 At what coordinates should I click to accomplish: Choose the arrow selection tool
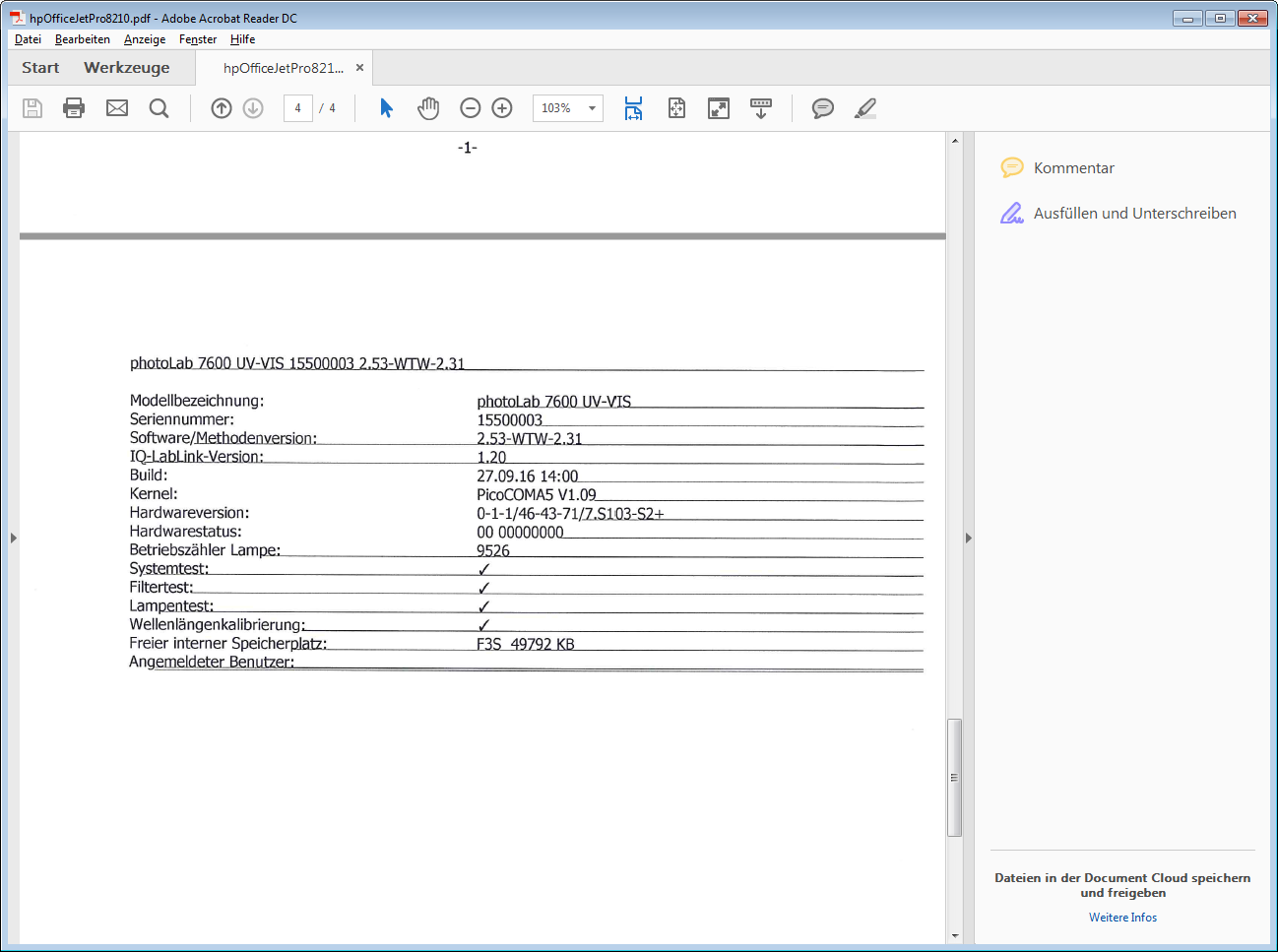tap(386, 108)
